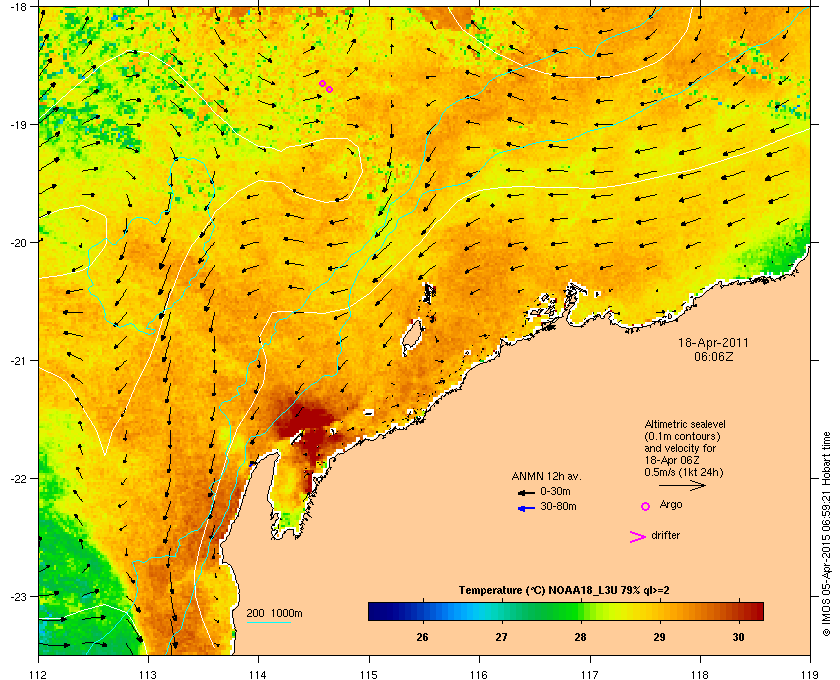840x680 pixels.
Task: Click the 'Argo' legend label
Action: 671,505
